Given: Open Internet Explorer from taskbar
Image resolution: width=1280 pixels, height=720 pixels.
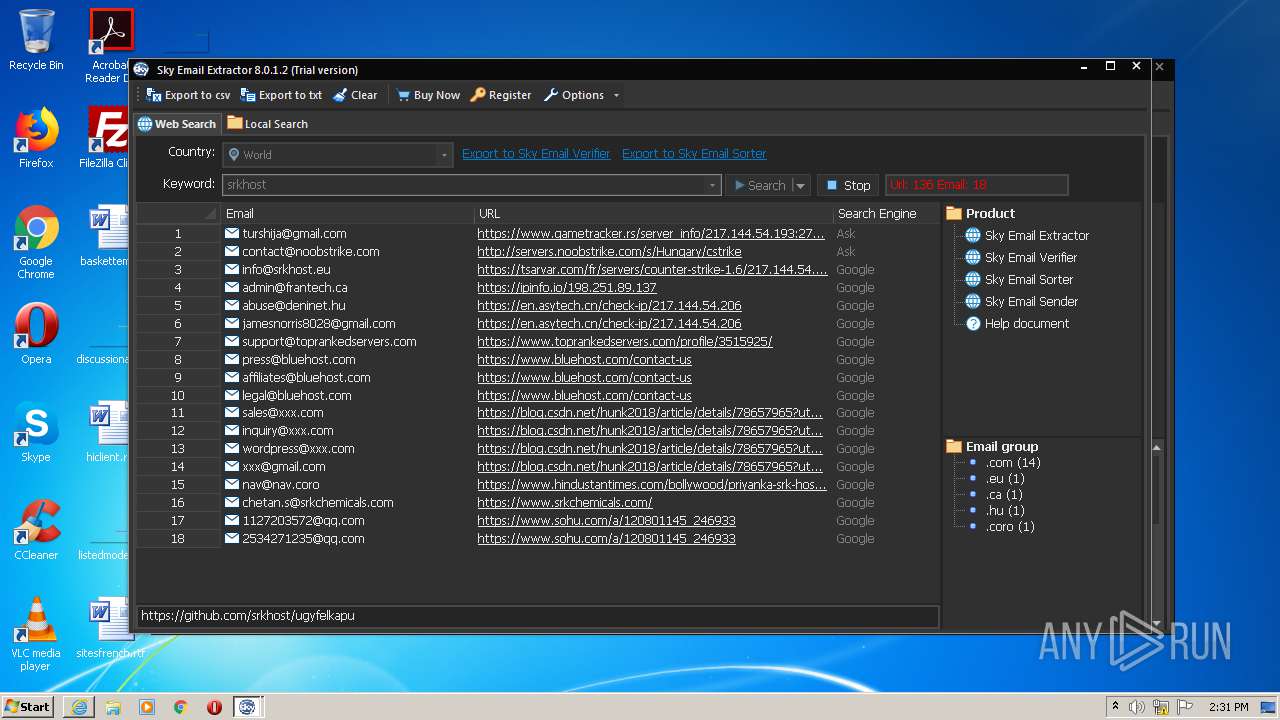Looking at the screenshot, I should pyautogui.click(x=79, y=707).
